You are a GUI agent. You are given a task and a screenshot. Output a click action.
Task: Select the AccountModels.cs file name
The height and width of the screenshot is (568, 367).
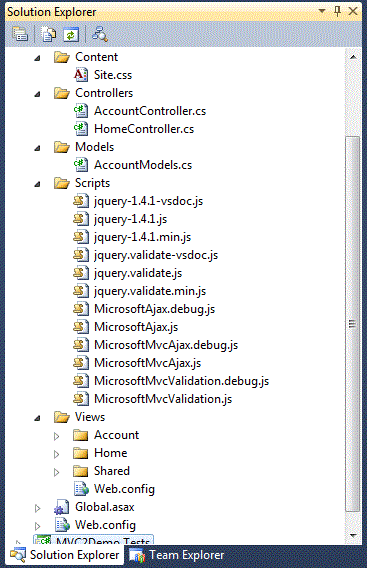tap(143, 165)
